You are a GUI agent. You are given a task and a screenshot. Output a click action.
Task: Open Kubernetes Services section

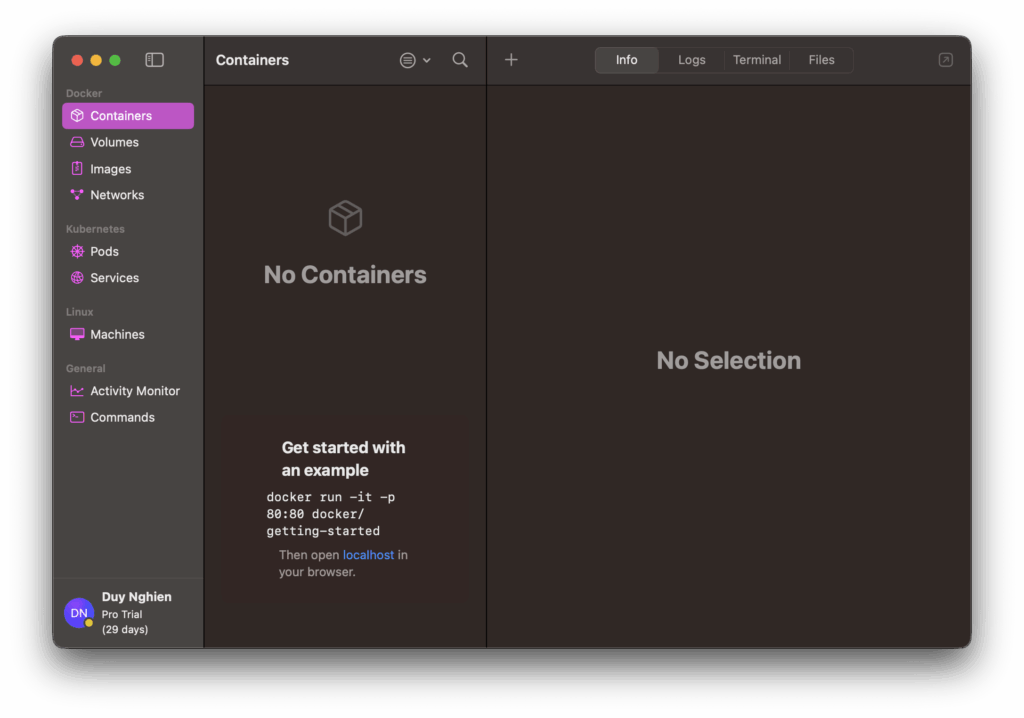click(114, 278)
